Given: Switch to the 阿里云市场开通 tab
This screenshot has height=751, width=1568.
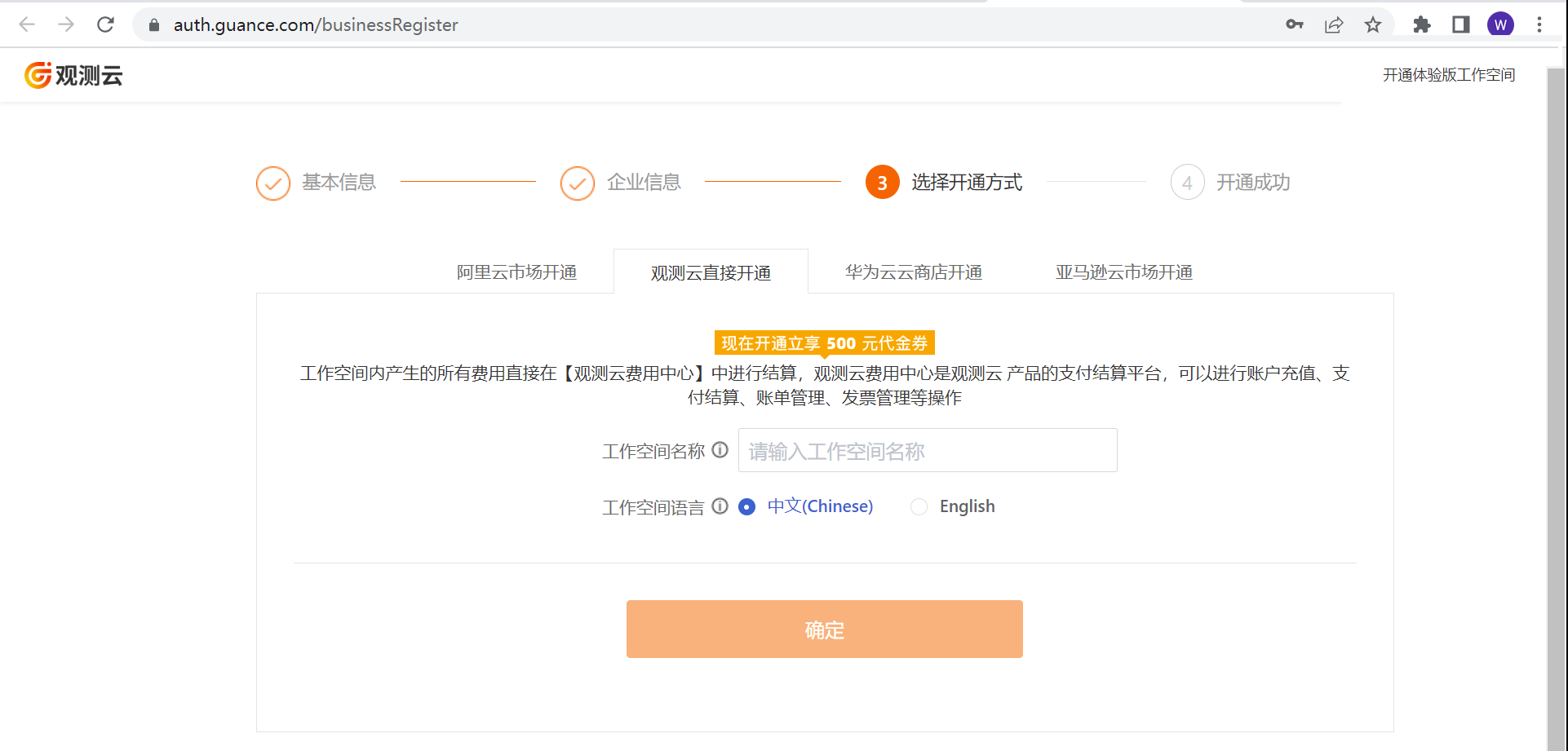Looking at the screenshot, I should pos(516,272).
